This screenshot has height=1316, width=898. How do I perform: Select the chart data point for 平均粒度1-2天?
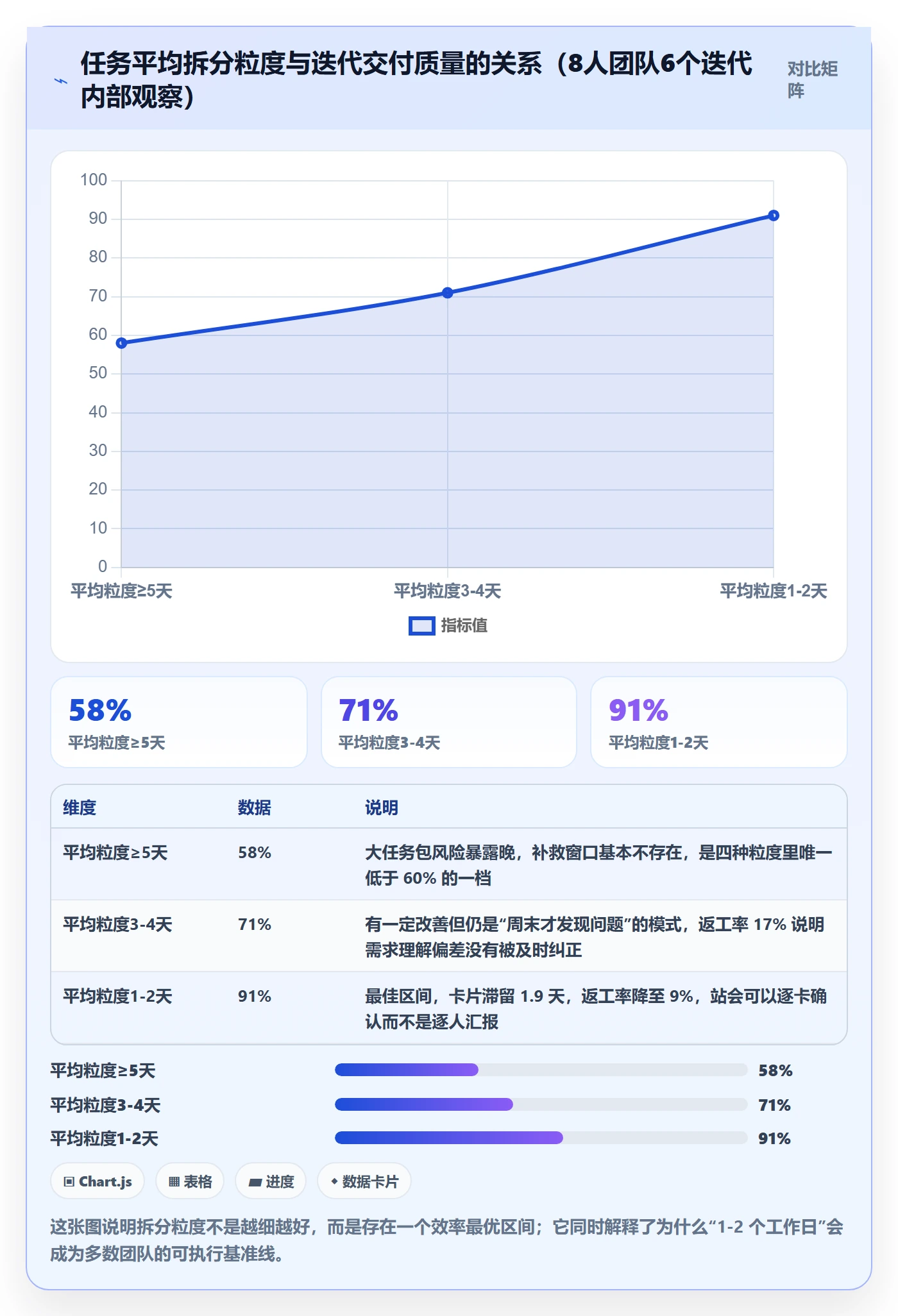[774, 215]
